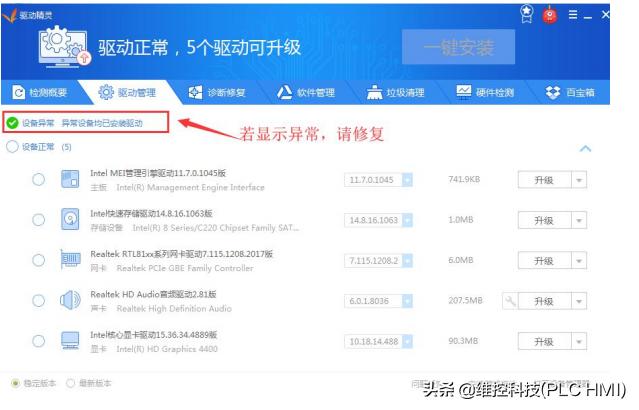The height and width of the screenshot is (410, 639).
Task: Click the computer gear header icon
Action: pos(64,46)
